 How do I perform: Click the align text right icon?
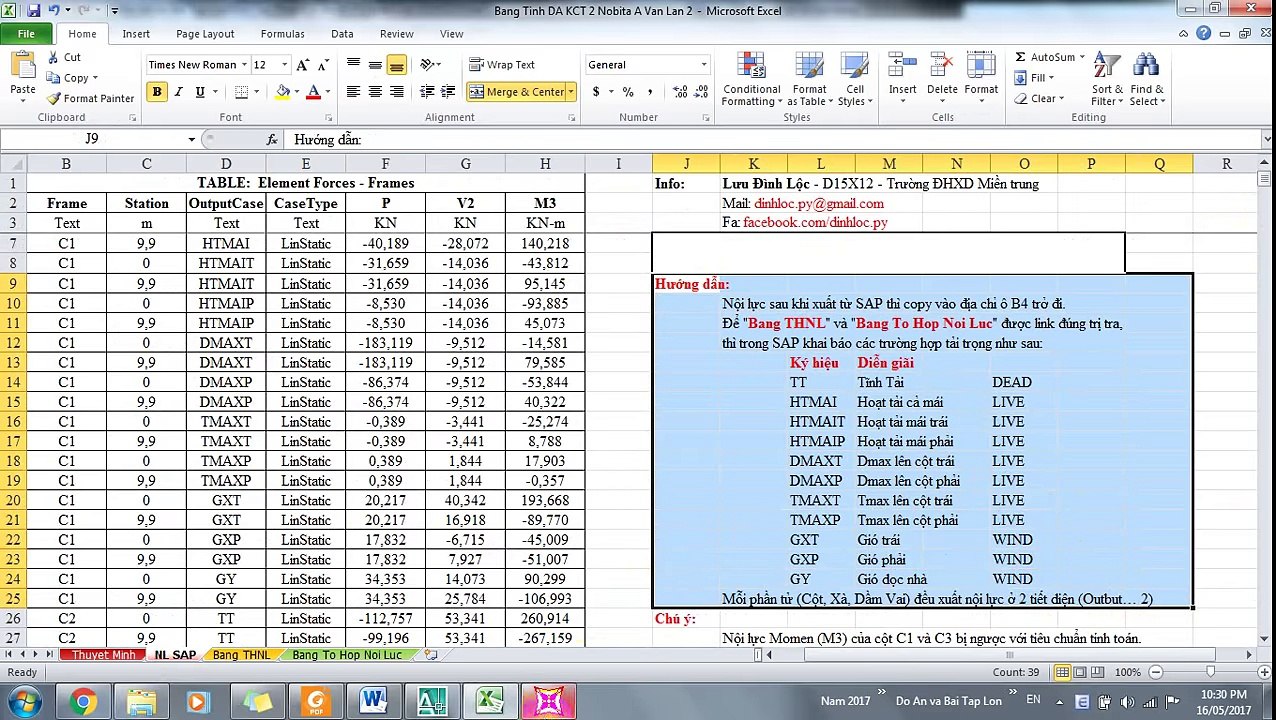397,92
